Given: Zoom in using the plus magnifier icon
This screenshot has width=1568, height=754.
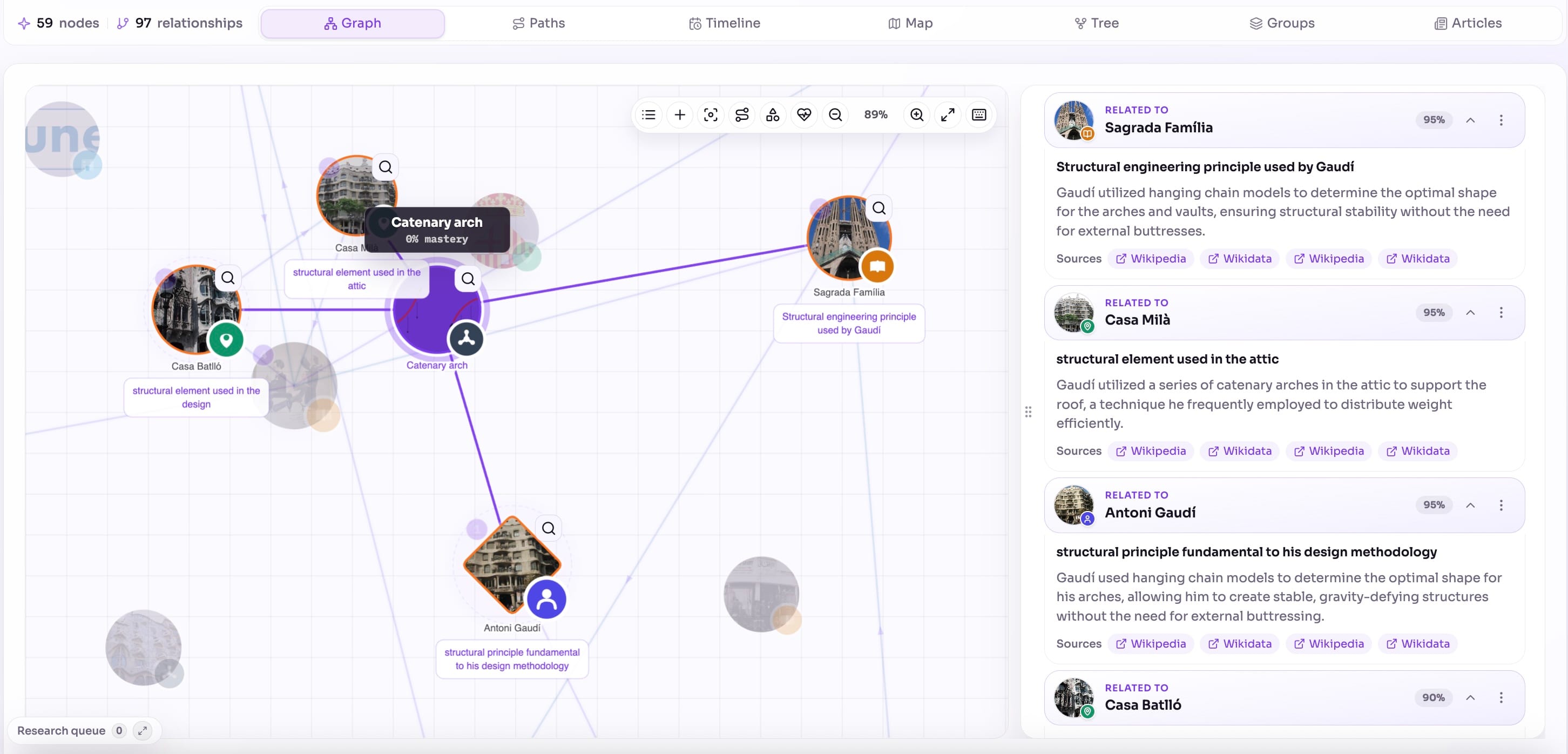Looking at the screenshot, I should pos(917,115).
